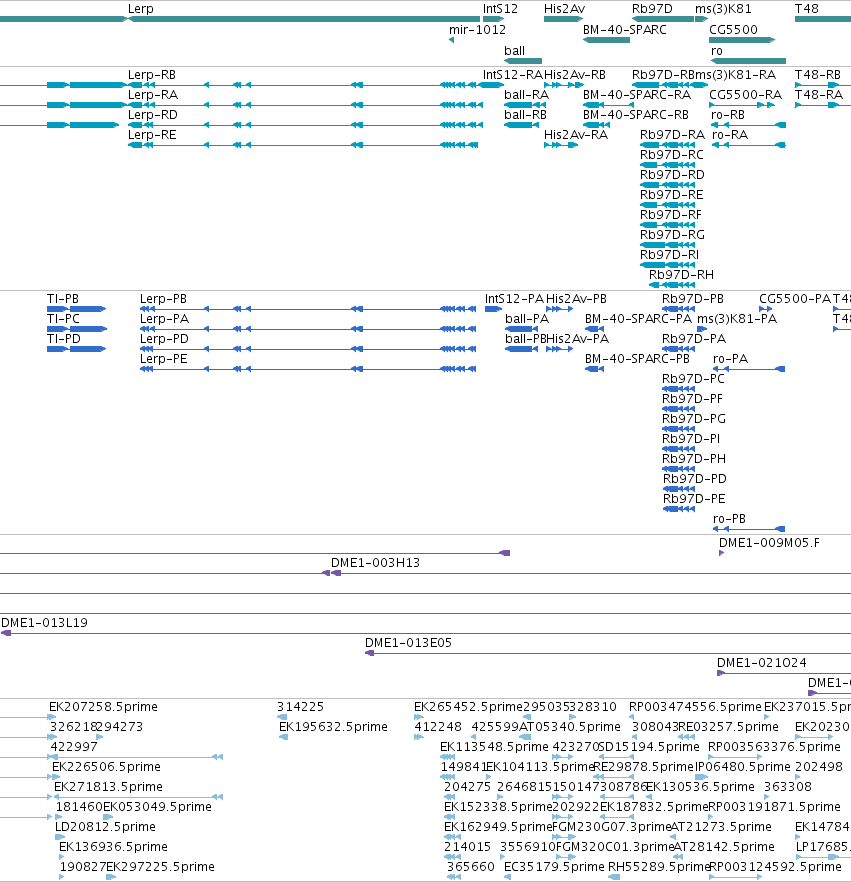Select the Lerp-RE transcript label
Viewport: 851px width, 882px height.
point(152,135)
